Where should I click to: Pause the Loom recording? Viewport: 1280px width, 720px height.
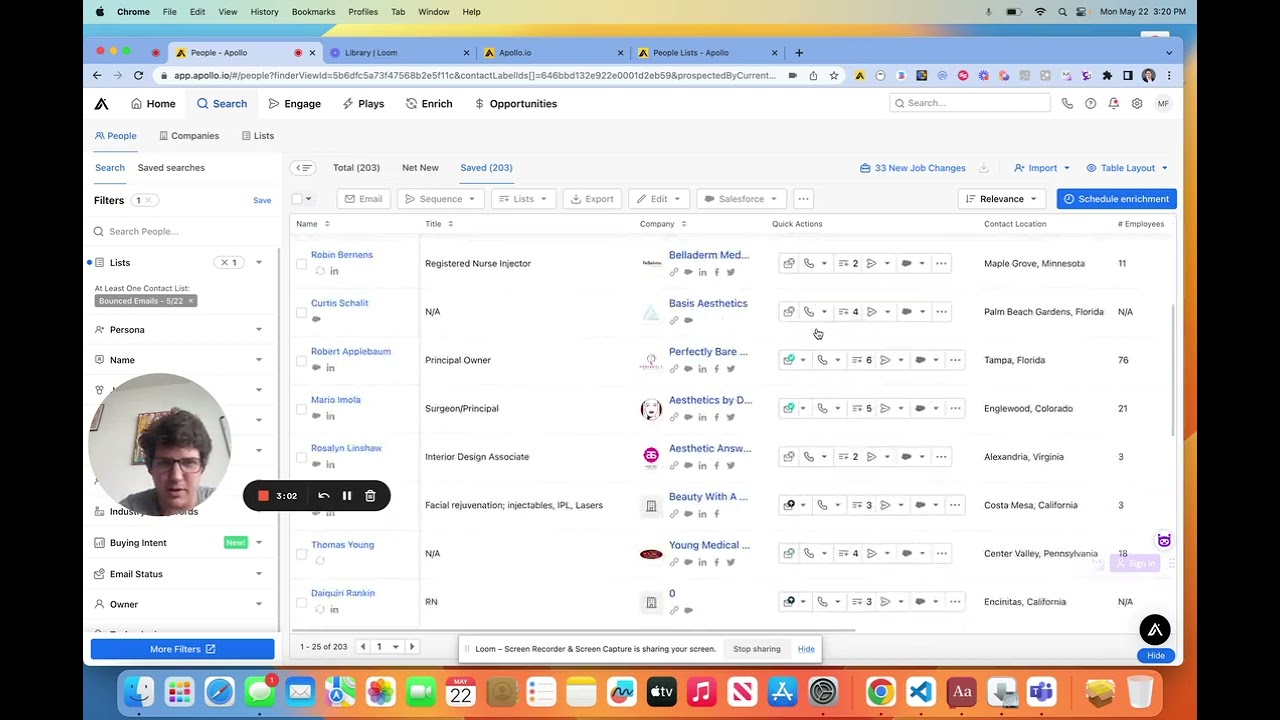[347, 496]
